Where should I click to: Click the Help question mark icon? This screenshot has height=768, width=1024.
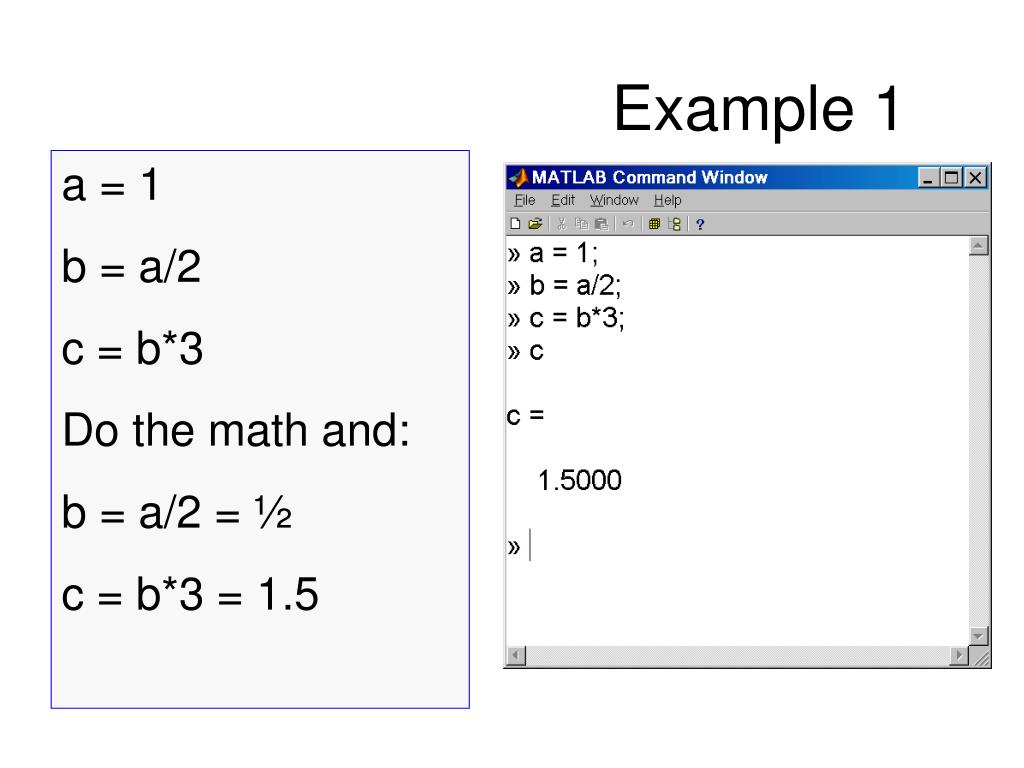click(x=700, y=225)
